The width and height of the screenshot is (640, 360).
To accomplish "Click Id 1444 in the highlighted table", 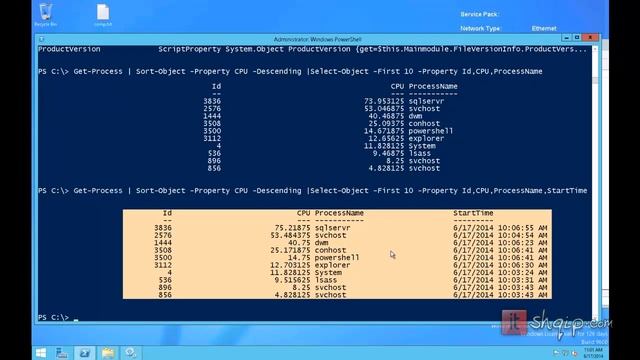I will pos(163,242).
